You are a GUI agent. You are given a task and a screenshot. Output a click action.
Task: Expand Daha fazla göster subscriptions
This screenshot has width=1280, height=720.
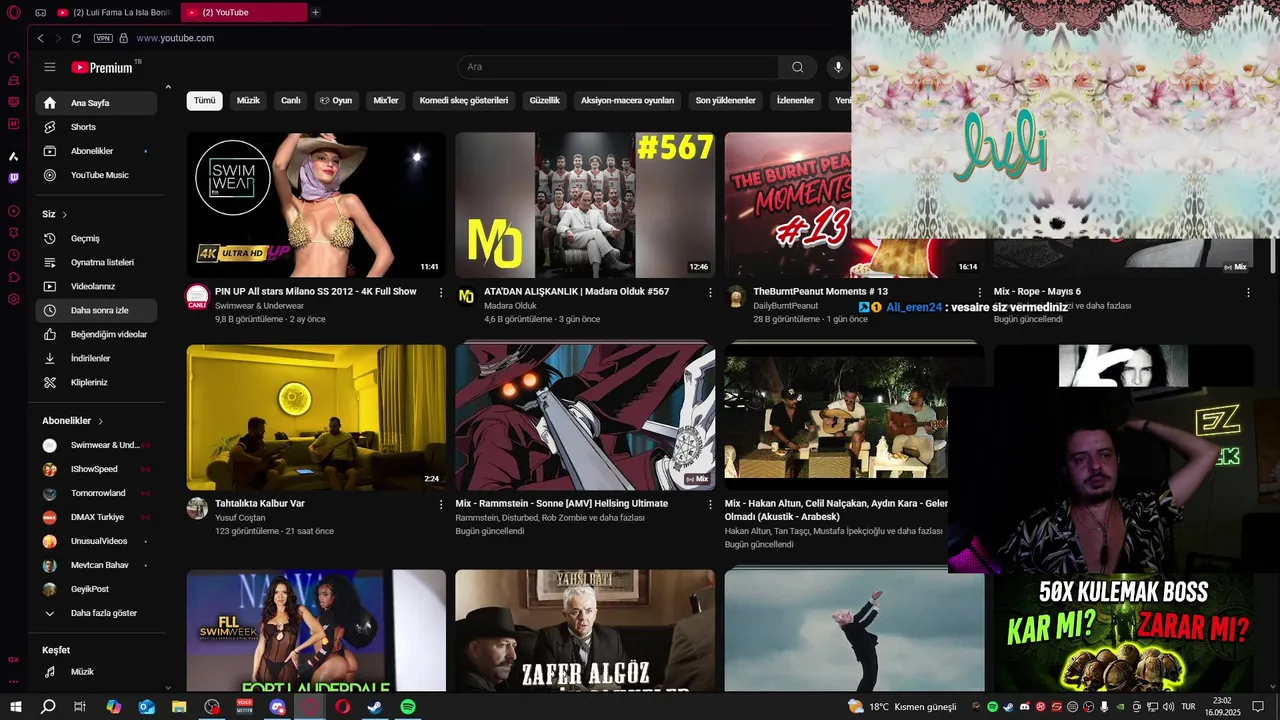tap(96, 613)
